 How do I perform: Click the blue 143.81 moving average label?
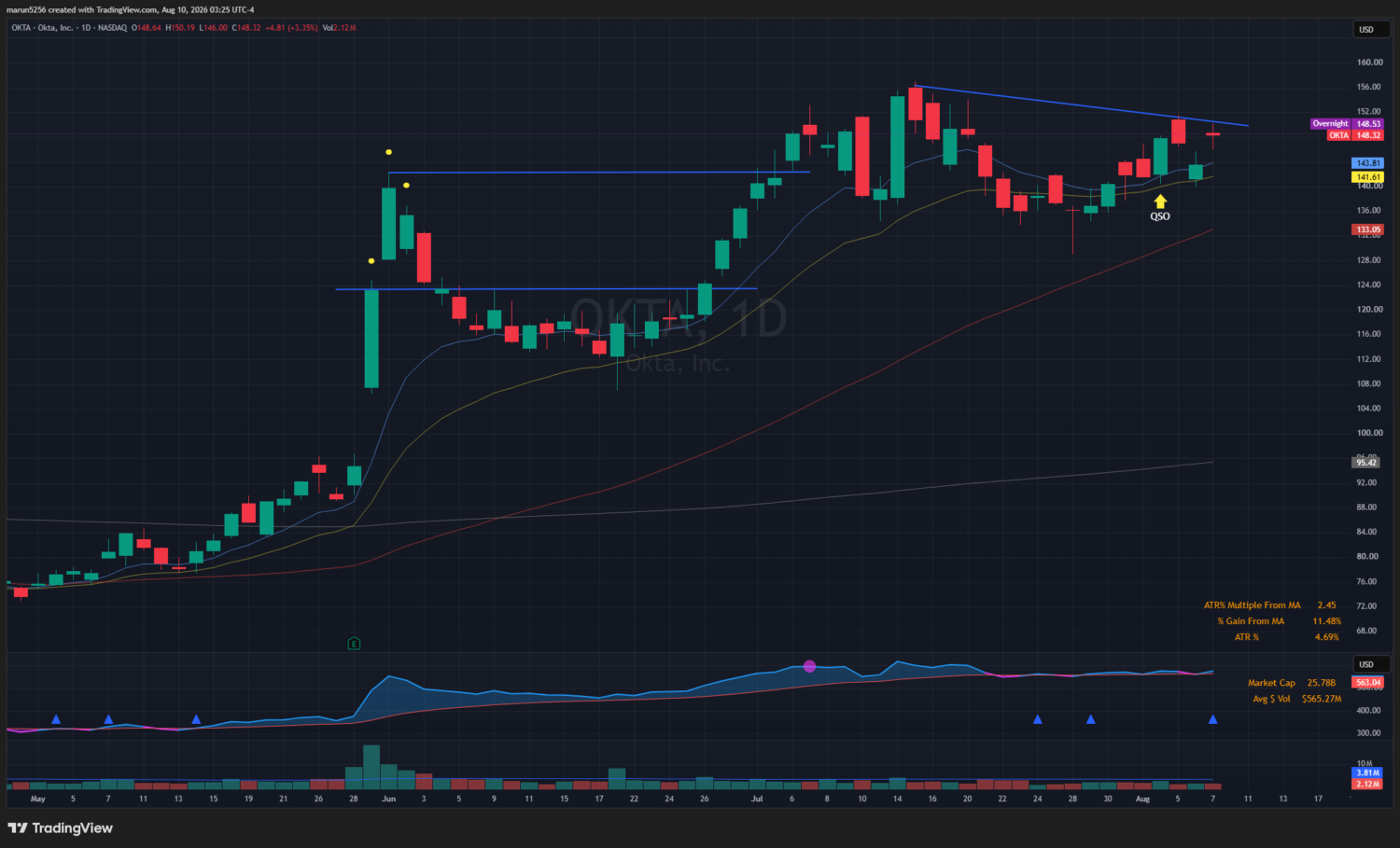1367,163
